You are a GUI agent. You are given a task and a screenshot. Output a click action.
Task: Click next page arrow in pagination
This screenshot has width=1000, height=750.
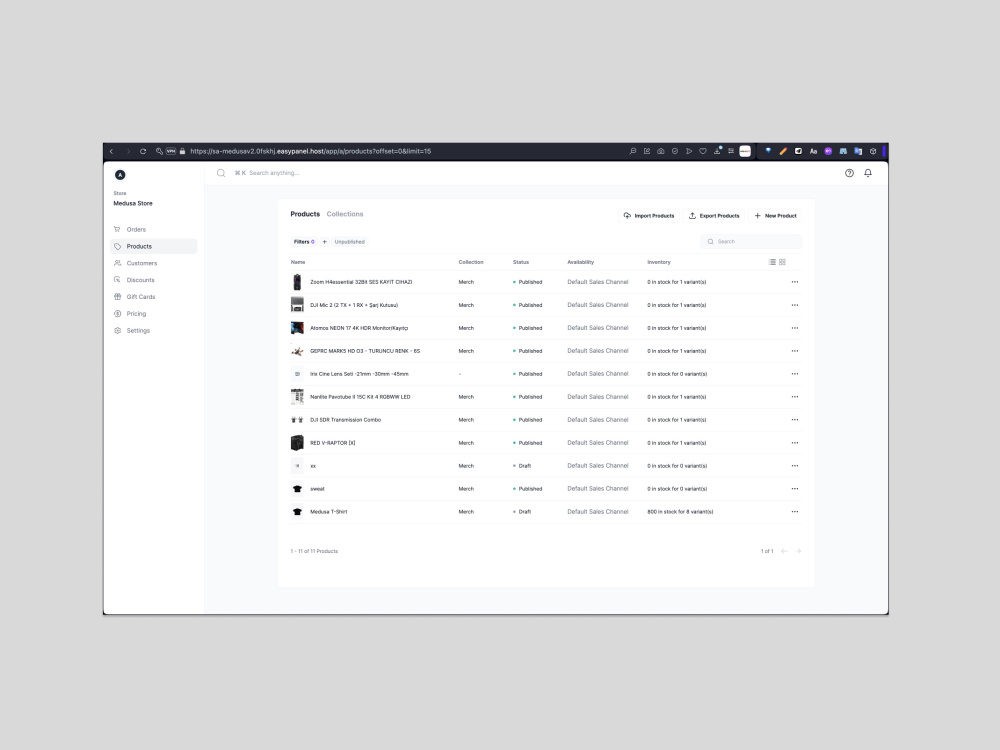[x=798, y=551]
